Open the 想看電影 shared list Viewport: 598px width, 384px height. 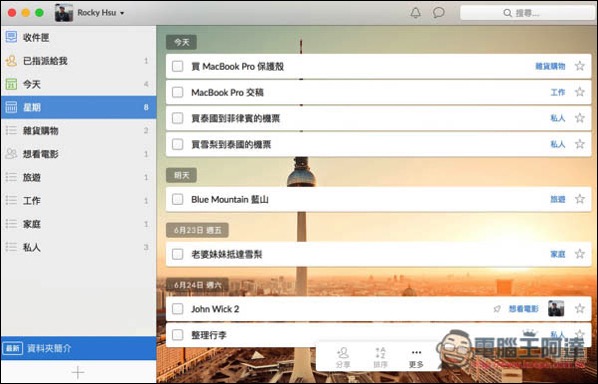pos(78,154)
